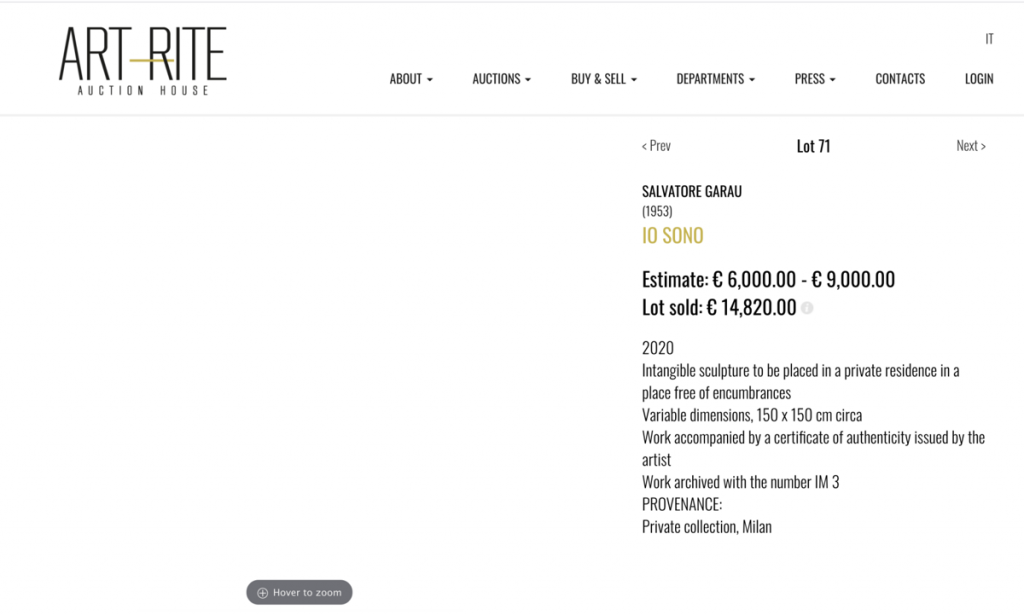Click the Estimate price range text

click(768, 280)
